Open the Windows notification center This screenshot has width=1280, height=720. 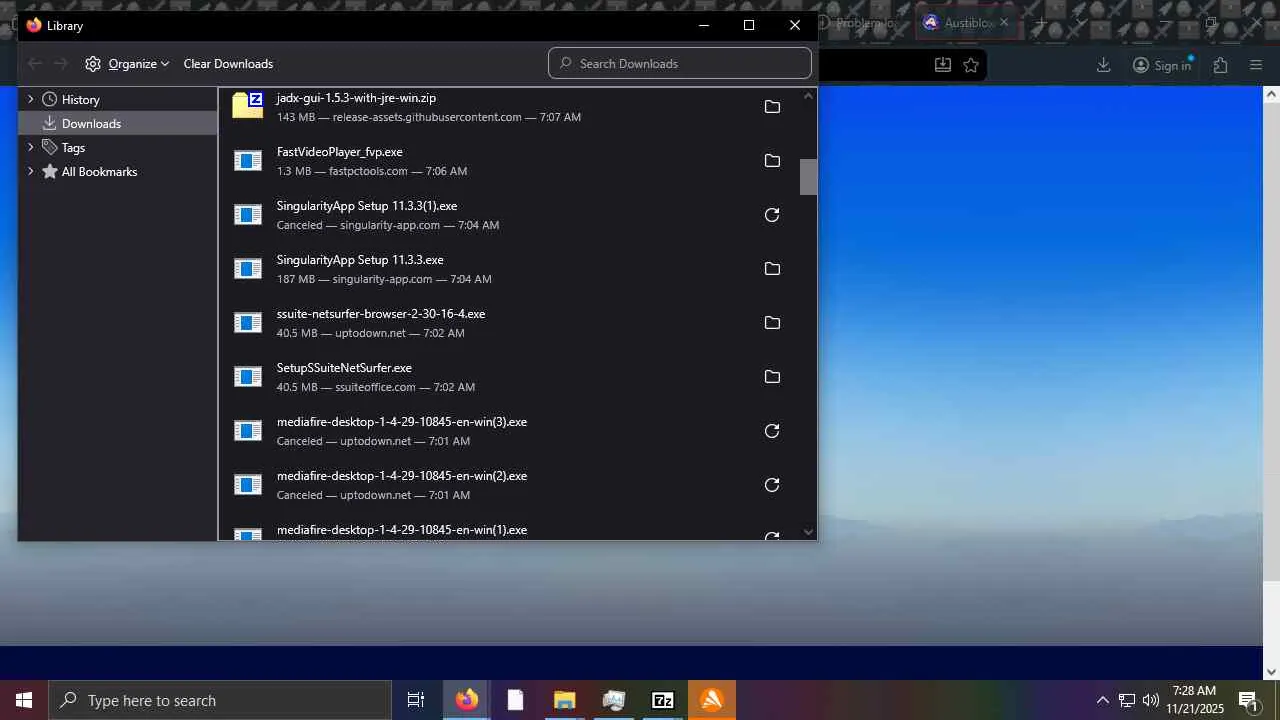(1249, 700)
